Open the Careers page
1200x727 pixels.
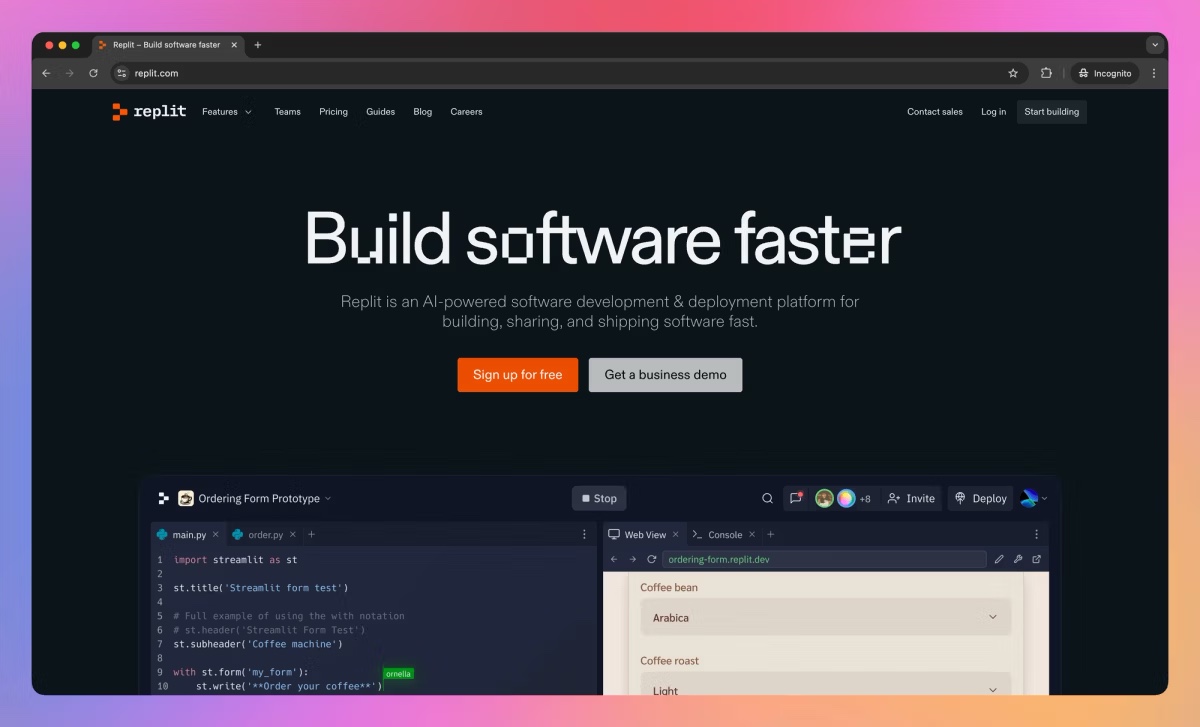[x=466, y=112]
